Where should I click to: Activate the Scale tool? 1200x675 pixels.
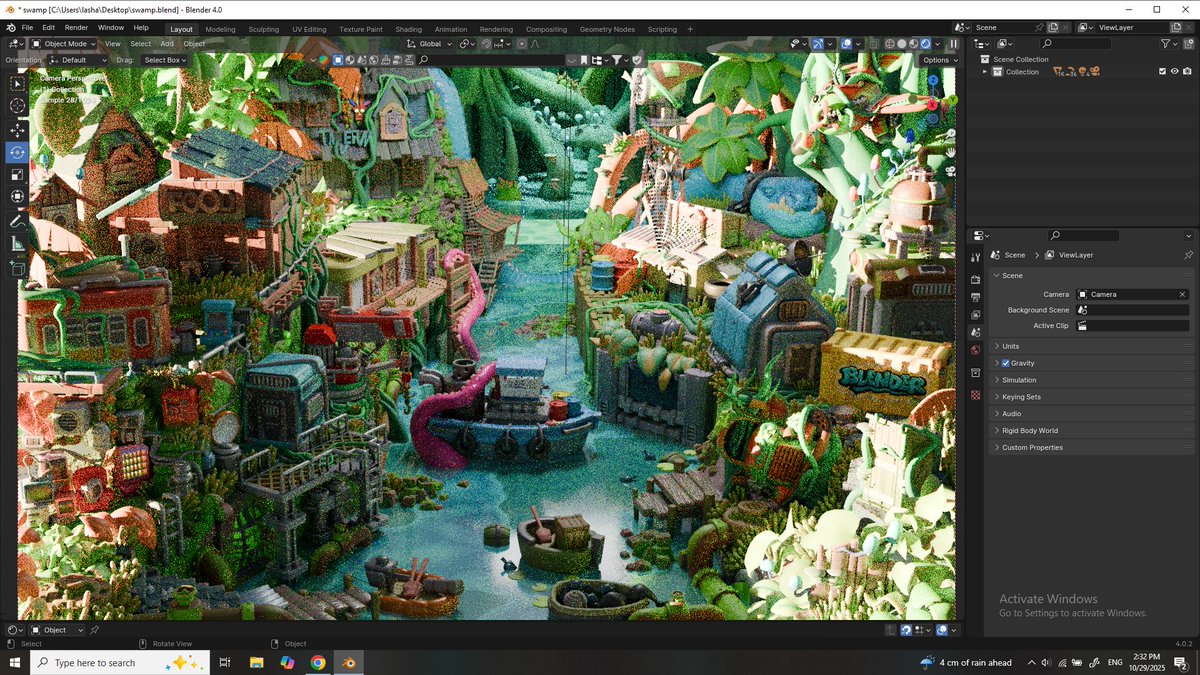19,175
